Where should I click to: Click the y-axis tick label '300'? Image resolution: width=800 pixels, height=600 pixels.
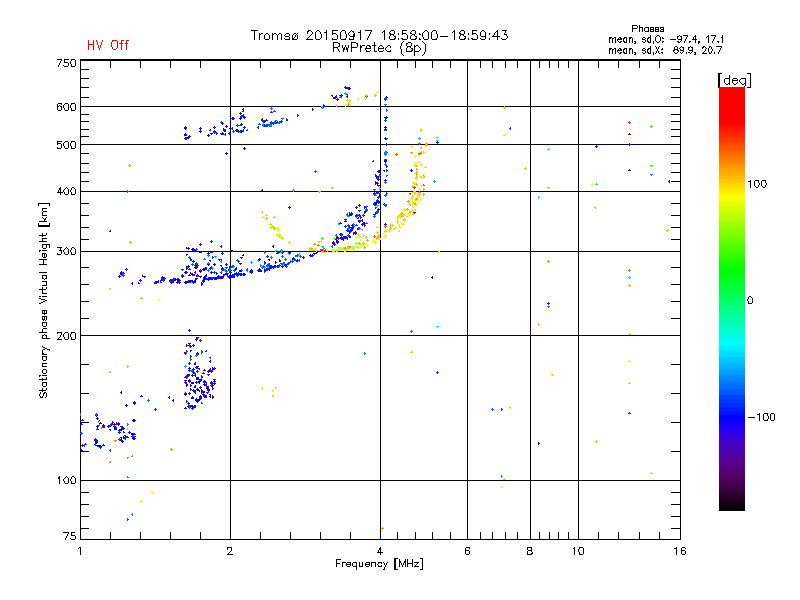(66, 252)
